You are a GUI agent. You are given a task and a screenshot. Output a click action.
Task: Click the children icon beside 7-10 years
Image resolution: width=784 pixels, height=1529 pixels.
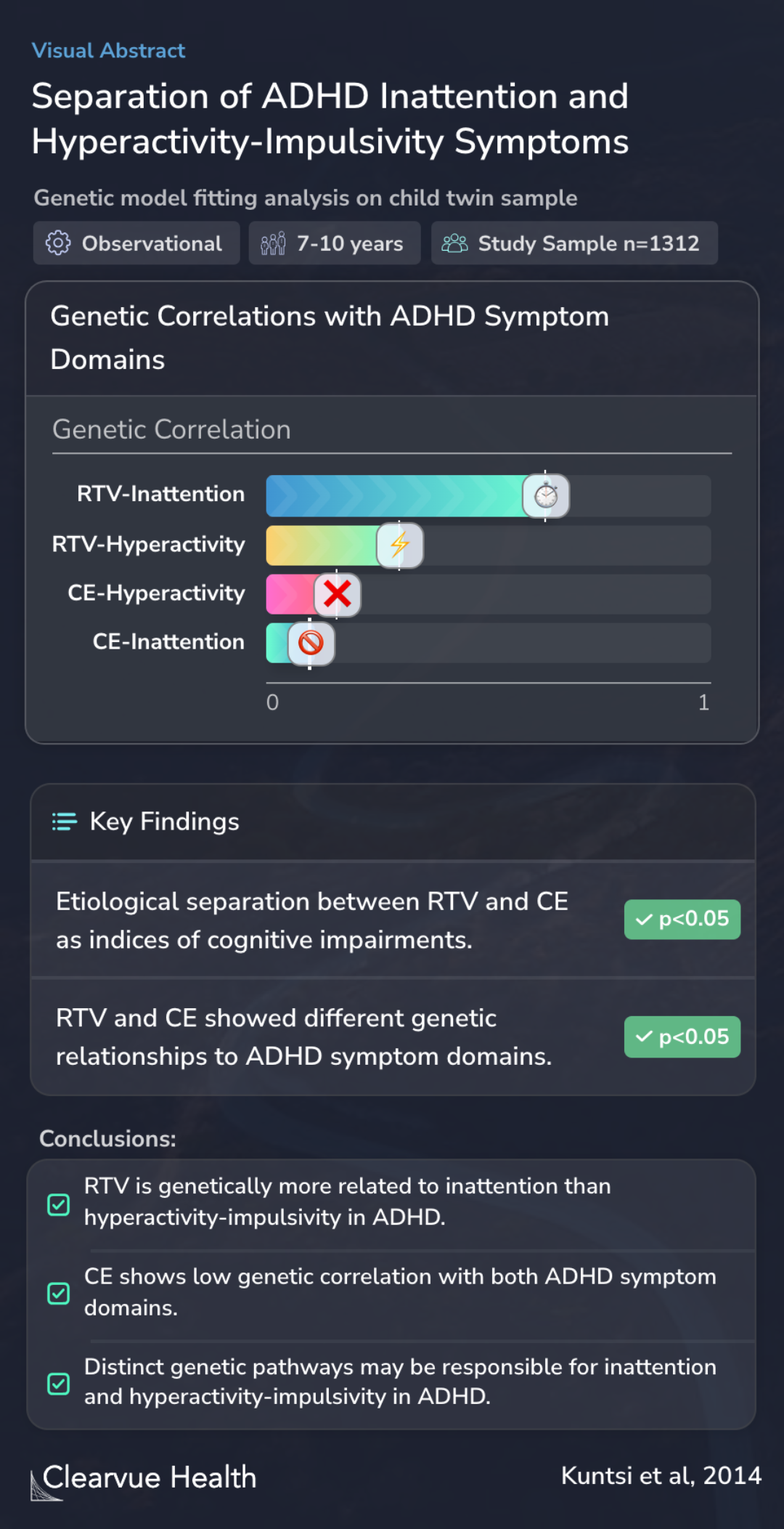[x=273, y=243]
